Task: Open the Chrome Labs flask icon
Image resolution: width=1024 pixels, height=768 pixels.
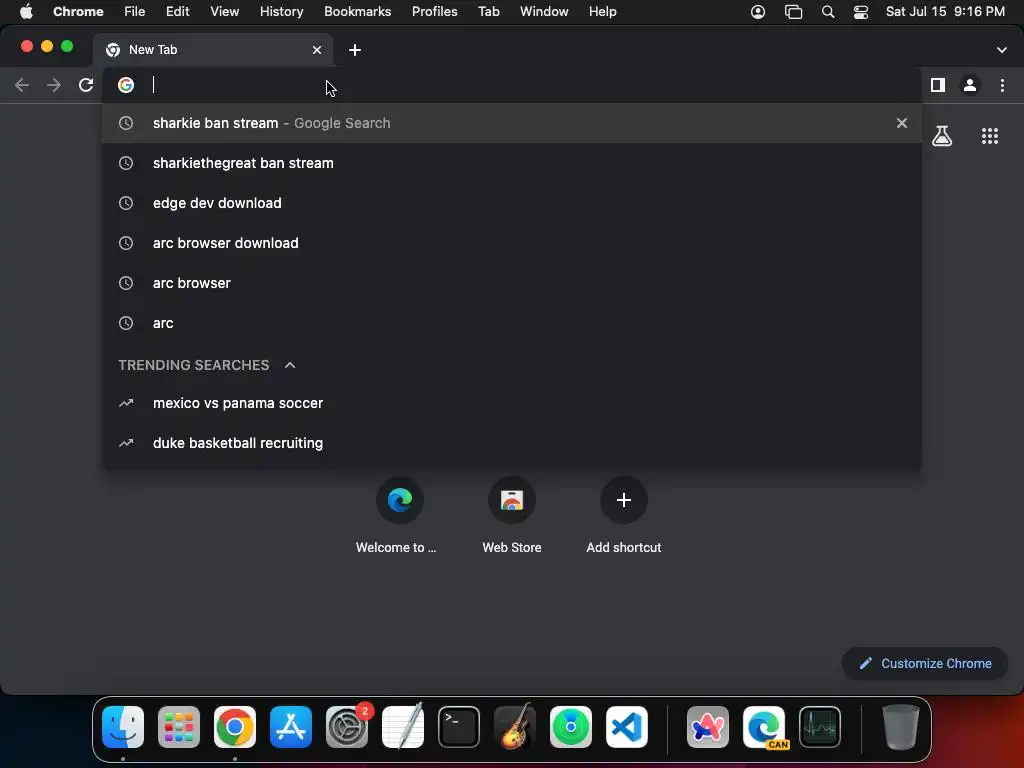Action: [942, 136]
